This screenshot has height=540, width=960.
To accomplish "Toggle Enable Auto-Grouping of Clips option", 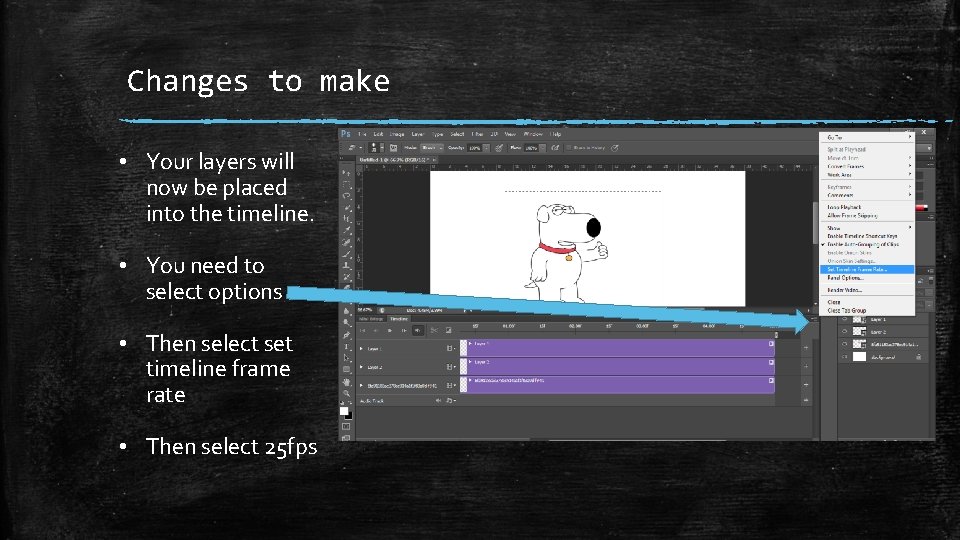I will 867,244.
